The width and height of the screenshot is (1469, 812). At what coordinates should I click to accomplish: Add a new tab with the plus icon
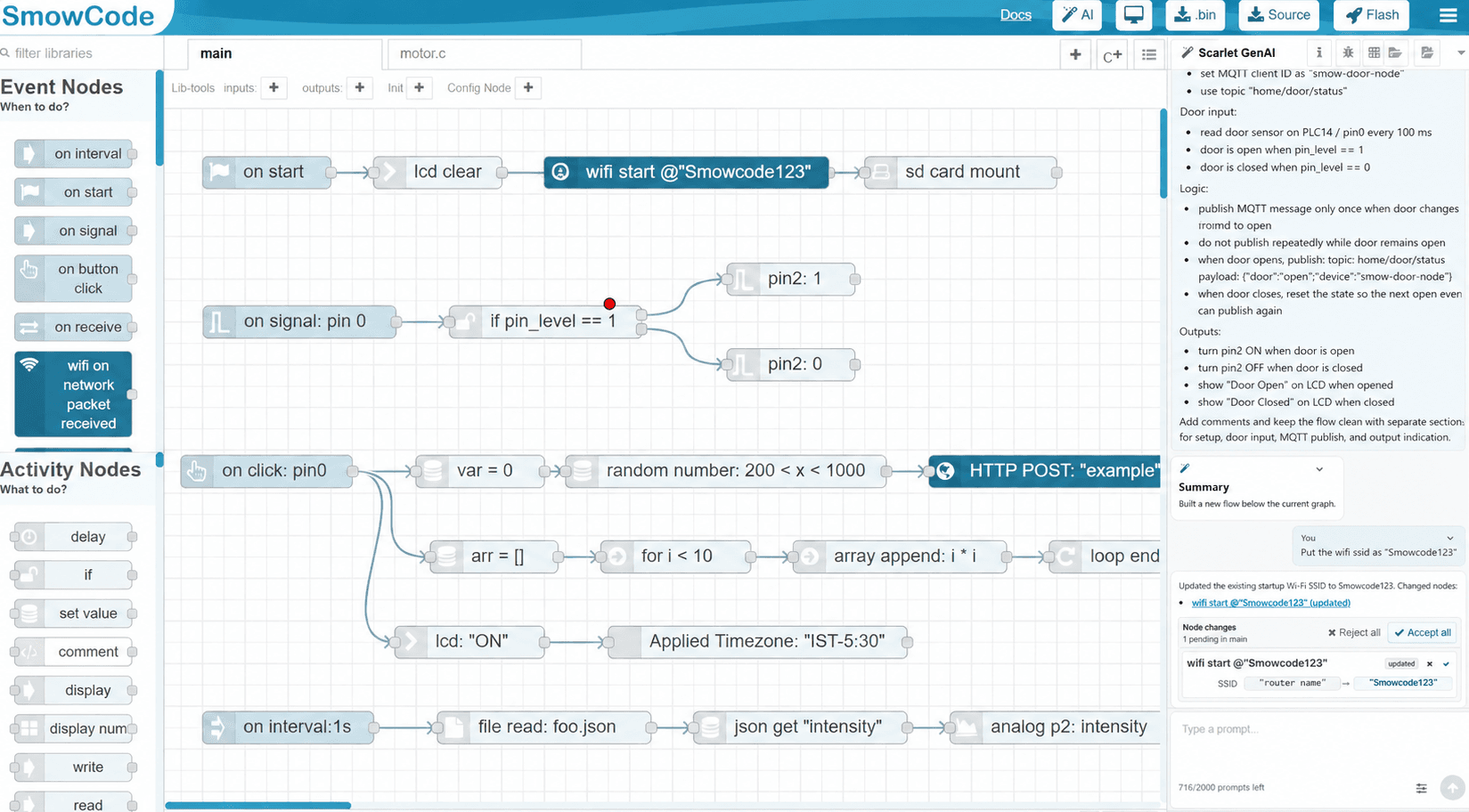1075,54
